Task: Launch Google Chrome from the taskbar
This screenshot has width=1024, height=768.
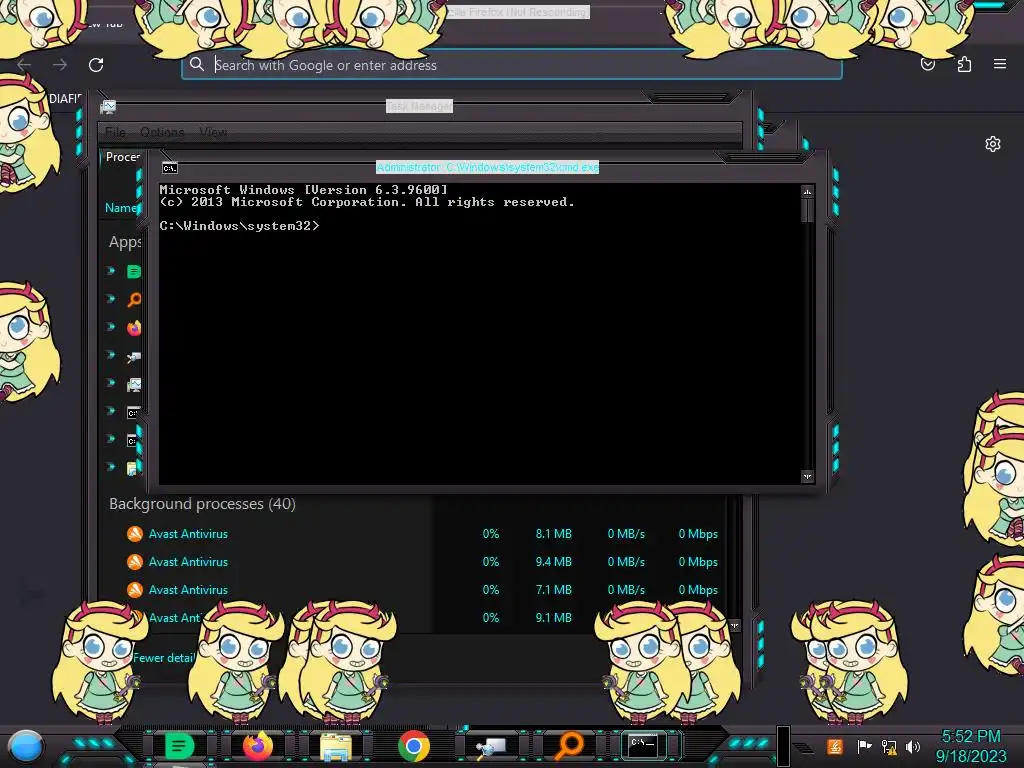Action: [x=413, y=746]
